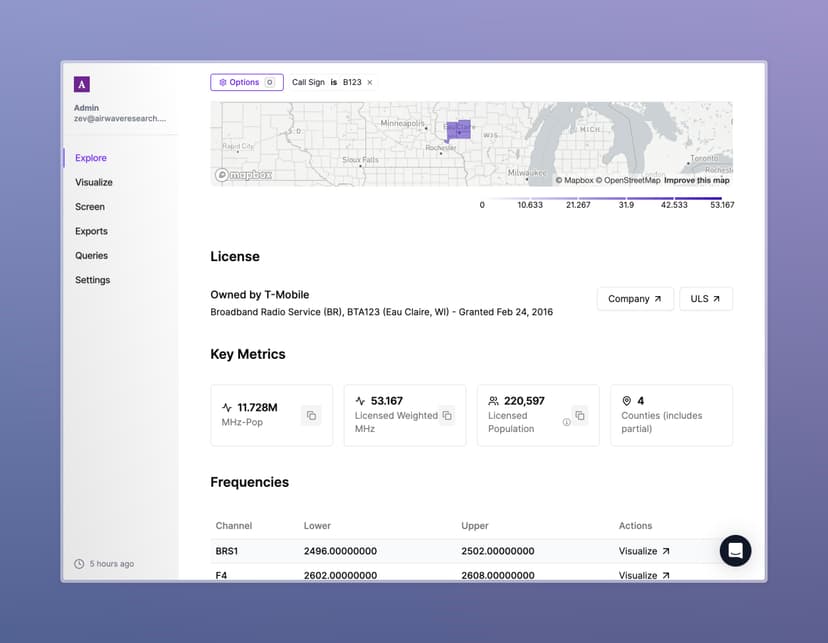This screenshot has width=828, height=643.
Task: Copy the Licensed Weighted MHz value
Action: click(446, 415)
